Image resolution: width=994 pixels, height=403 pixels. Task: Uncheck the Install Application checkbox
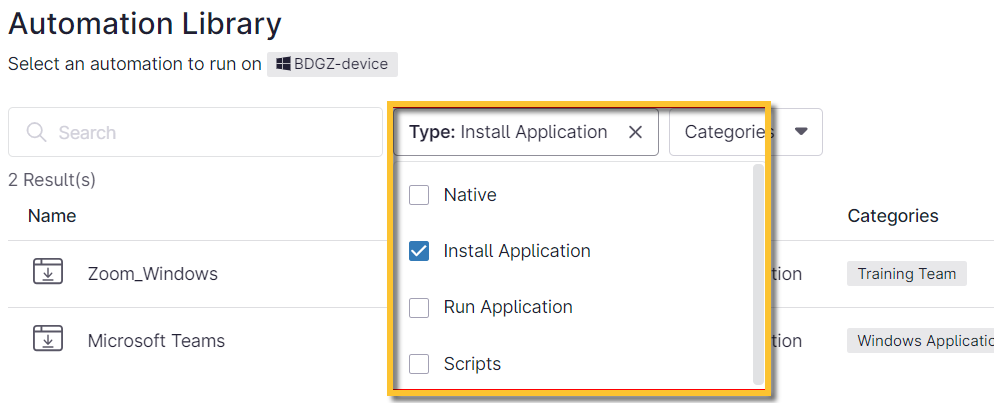[419, 251]
